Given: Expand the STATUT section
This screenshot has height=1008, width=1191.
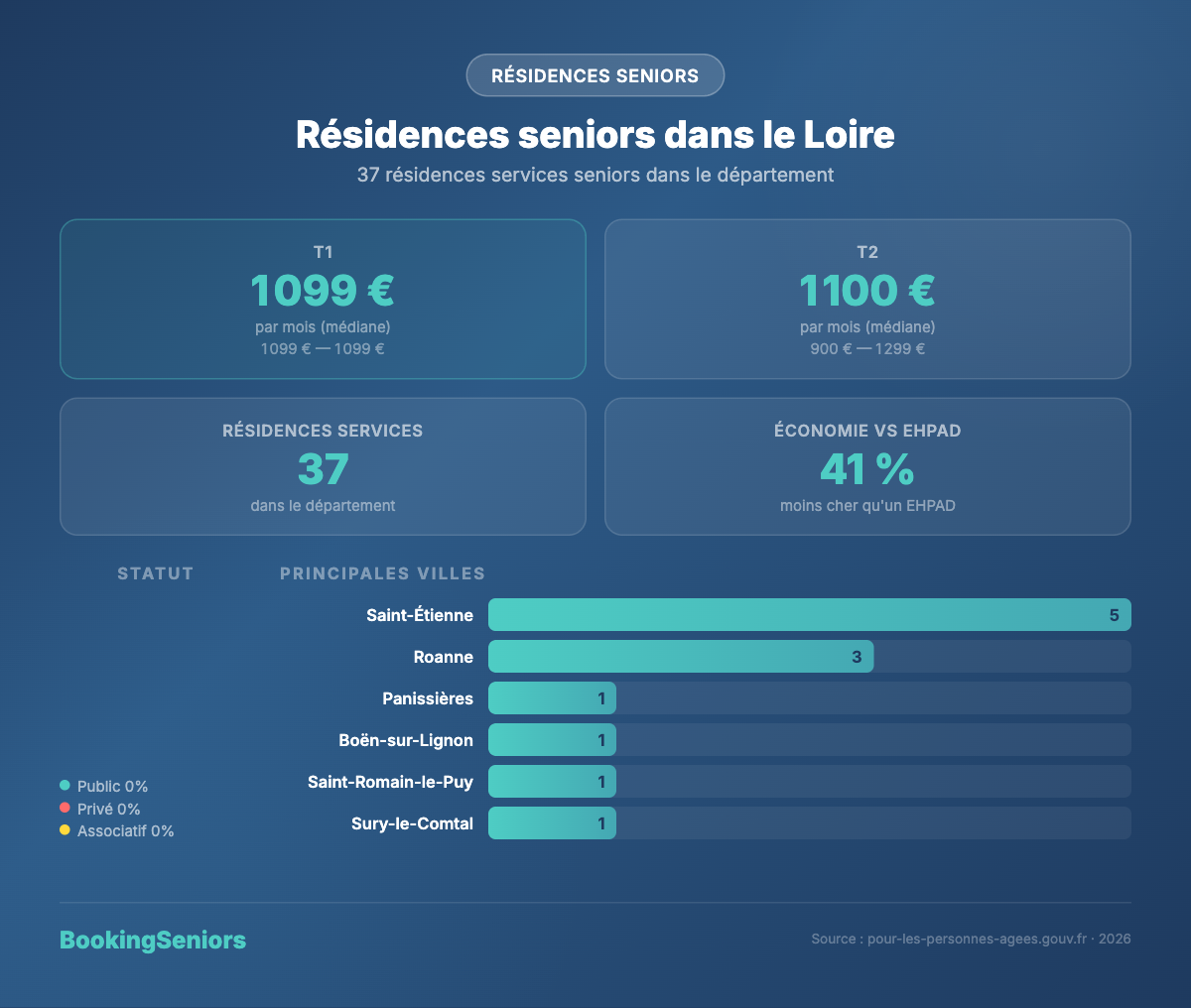Looking at the screenshot, I should (x=155, y=572).
